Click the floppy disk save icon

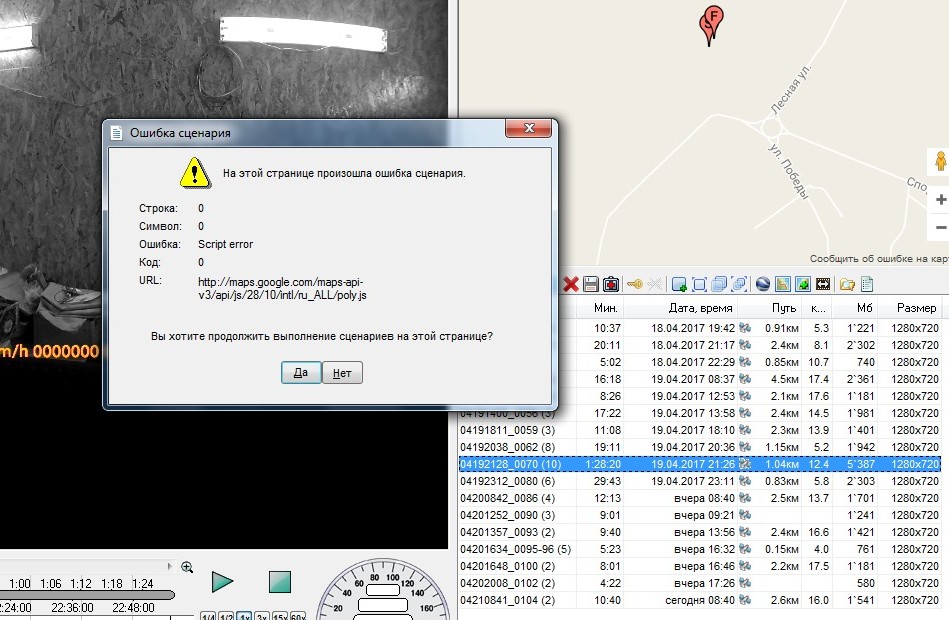pos(591,285)
